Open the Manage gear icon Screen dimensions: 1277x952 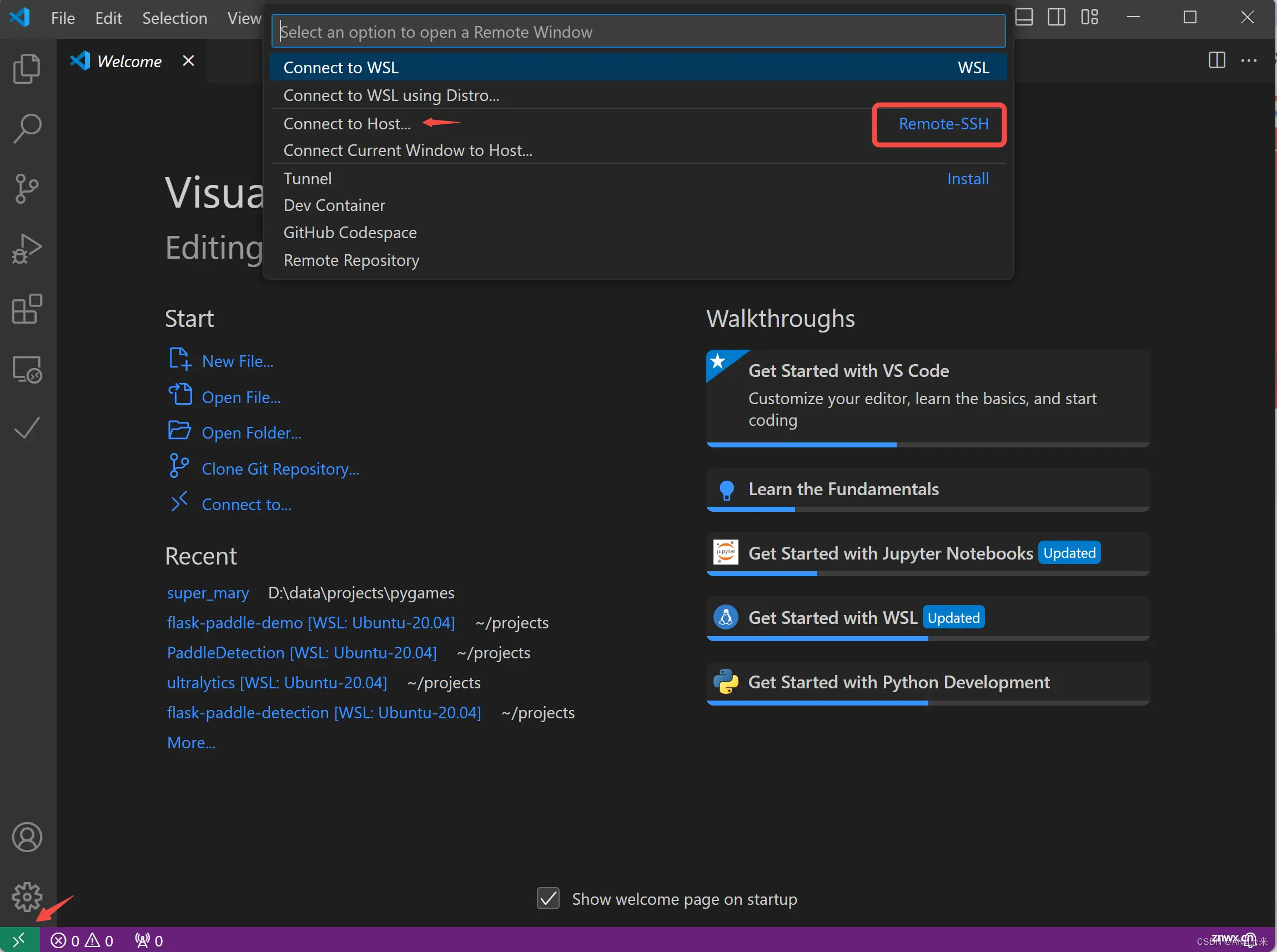(x=27, y=896)
